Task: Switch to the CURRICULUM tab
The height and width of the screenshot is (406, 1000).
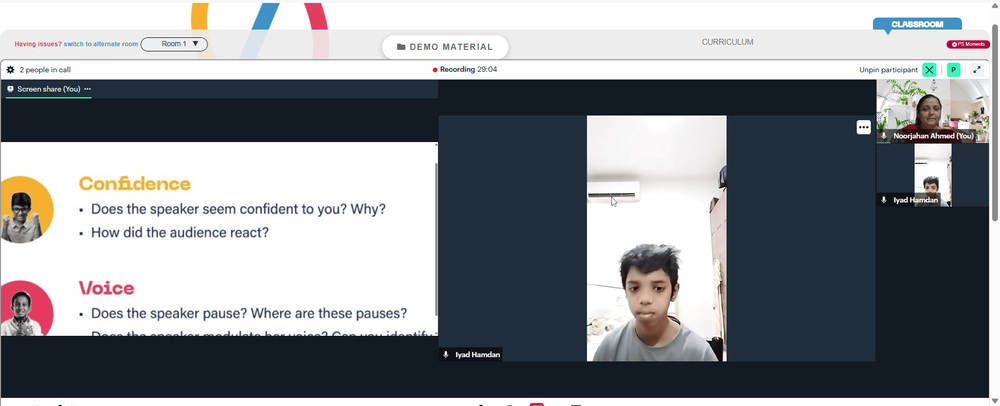Action: coord(728,42)
